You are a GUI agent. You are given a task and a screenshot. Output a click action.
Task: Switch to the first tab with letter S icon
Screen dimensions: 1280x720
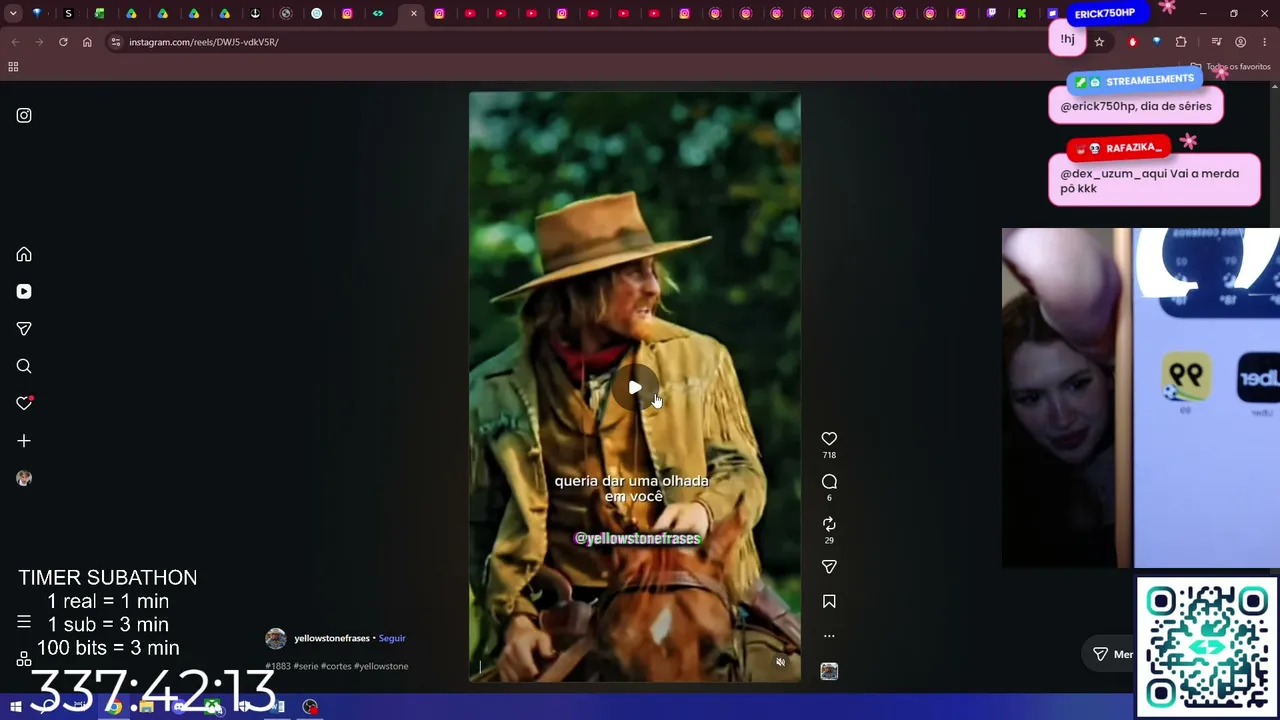coord(68,14)
